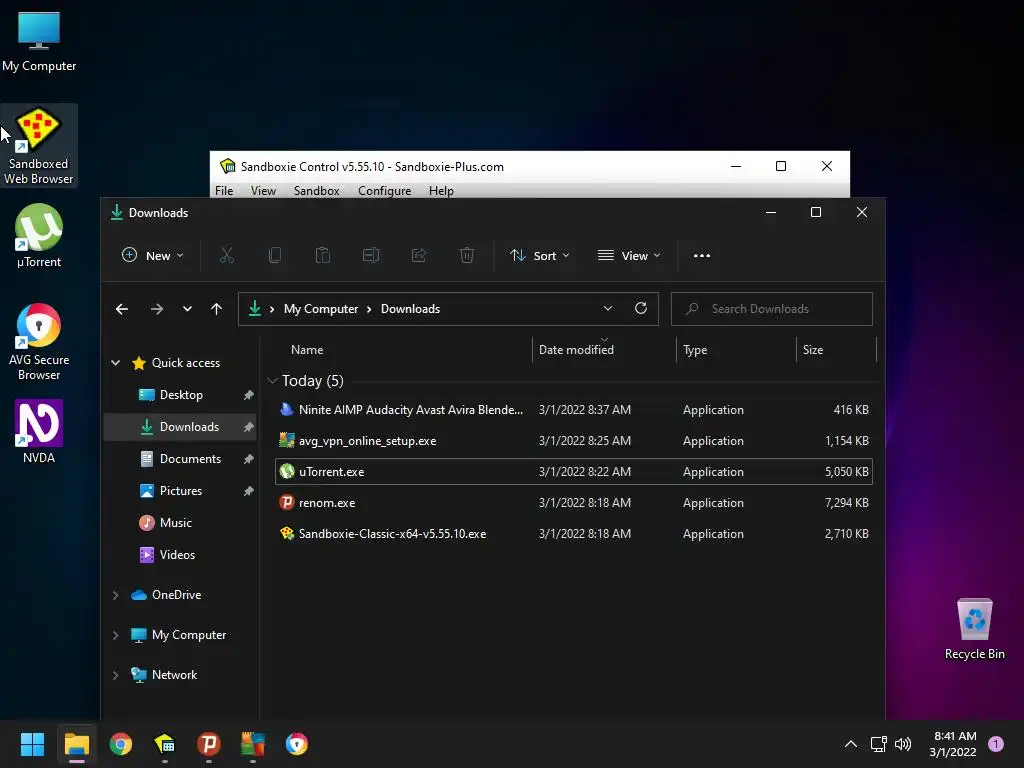Open Configure menu in Sandboxie Control
Viewport: 1024px width, 768px height.
[x=385, y=191]
